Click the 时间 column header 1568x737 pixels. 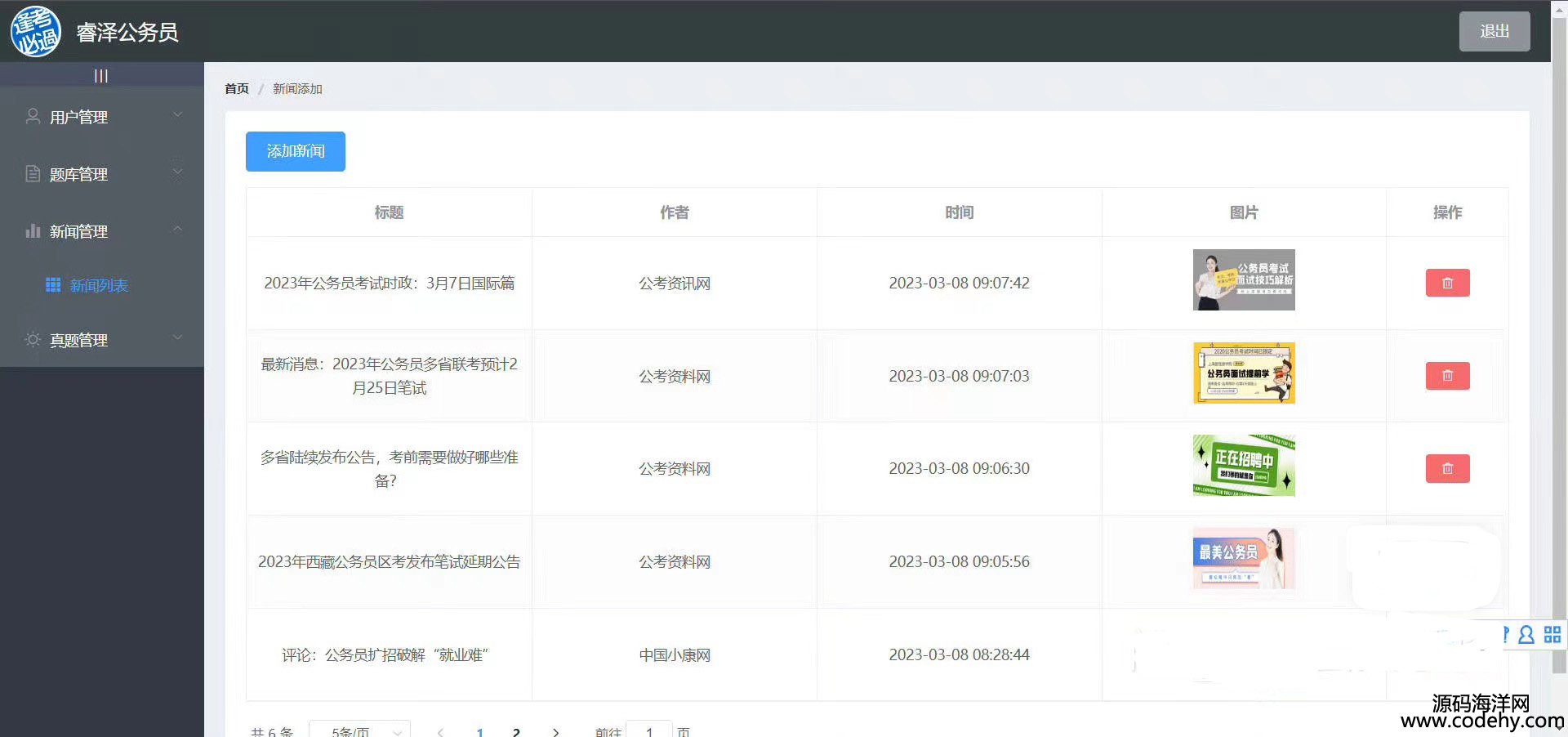coord(960,212)
